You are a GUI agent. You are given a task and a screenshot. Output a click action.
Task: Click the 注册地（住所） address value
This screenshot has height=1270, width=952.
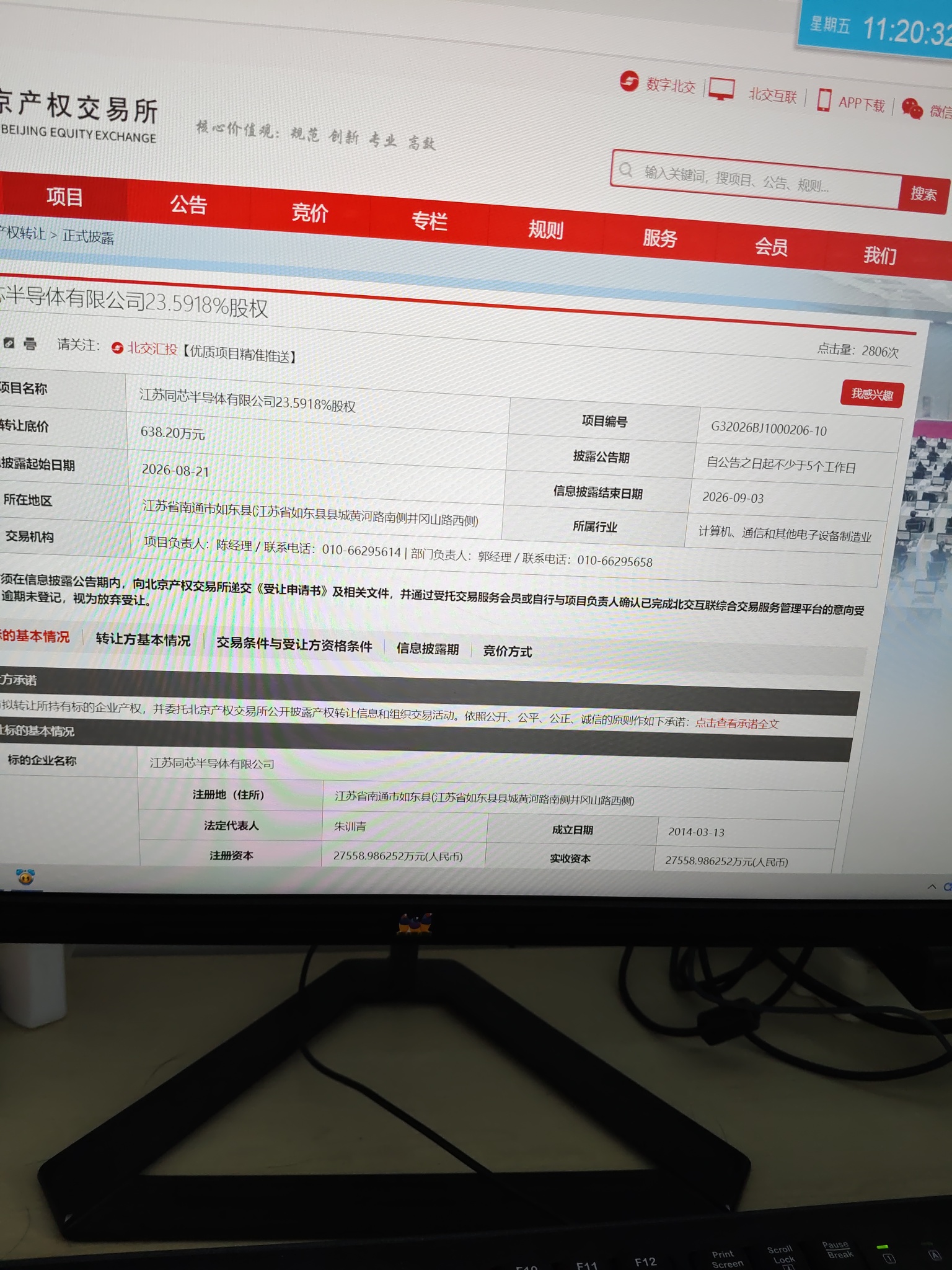tap(484, 798)
